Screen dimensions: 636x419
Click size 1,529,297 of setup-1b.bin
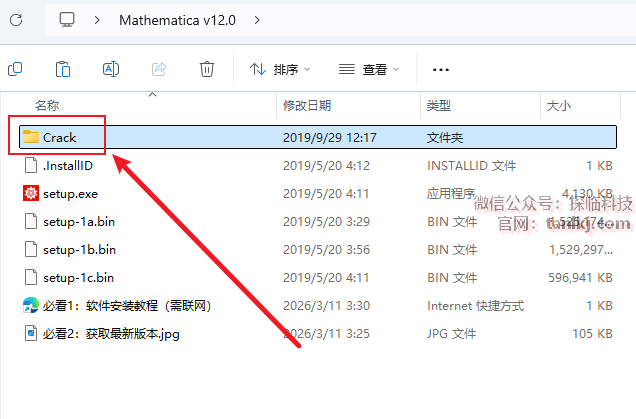[581, 249]
